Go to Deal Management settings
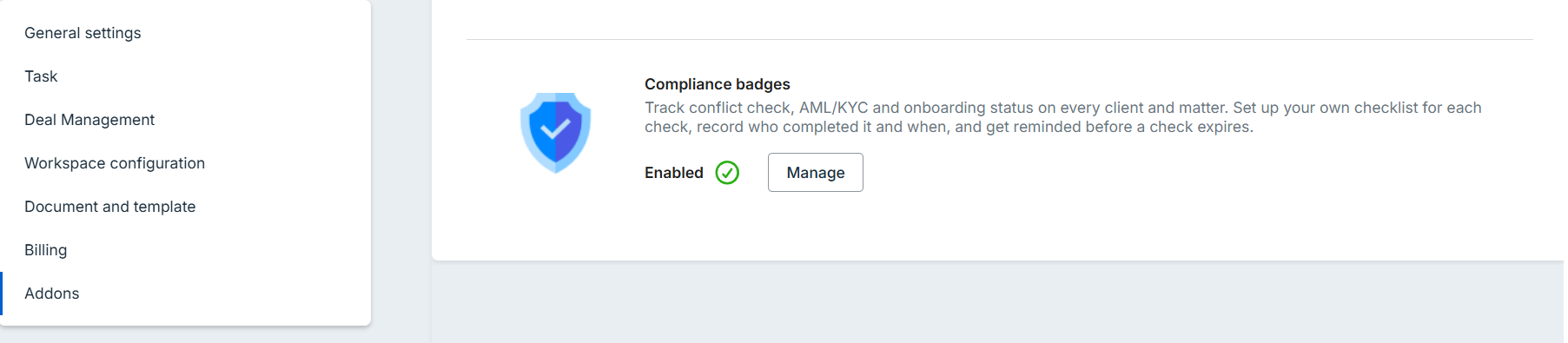The image size is (1568, 343). click(x=89, y=120)
